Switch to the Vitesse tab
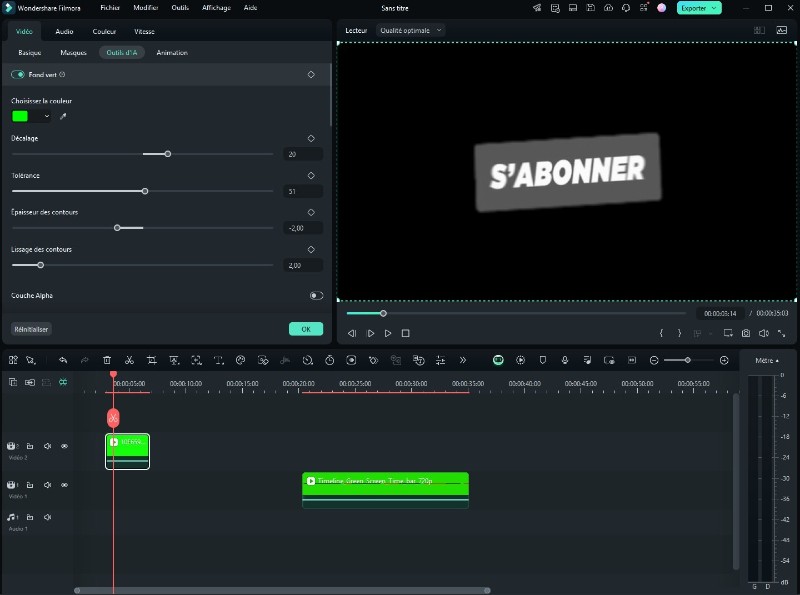 click(144, 32)
